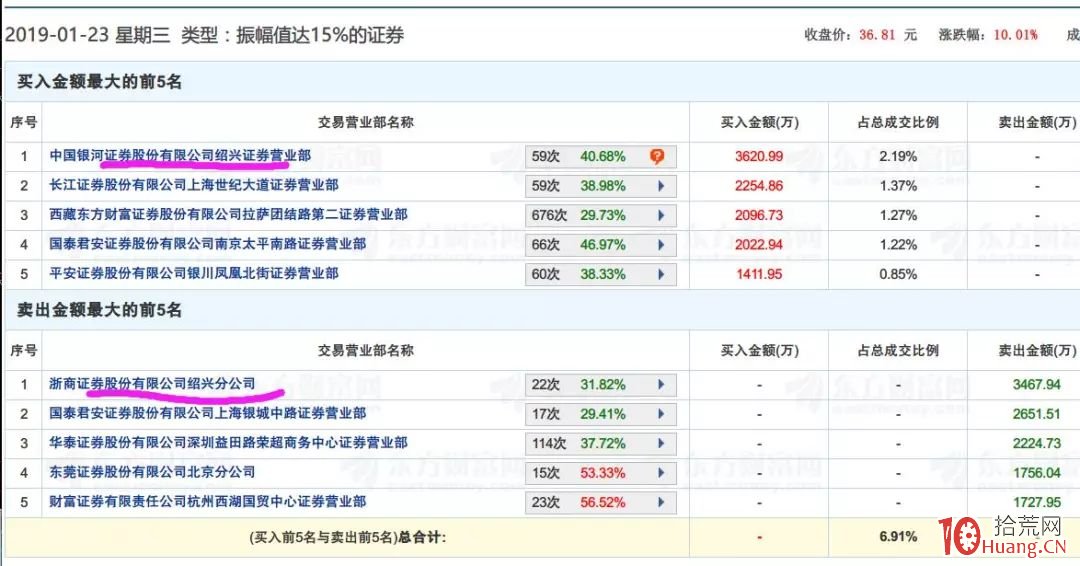This screenshot has height=566, width=1080.
Task: Expand arrow for 长江证券上海世纪大道 row
Action: (661, 186)
